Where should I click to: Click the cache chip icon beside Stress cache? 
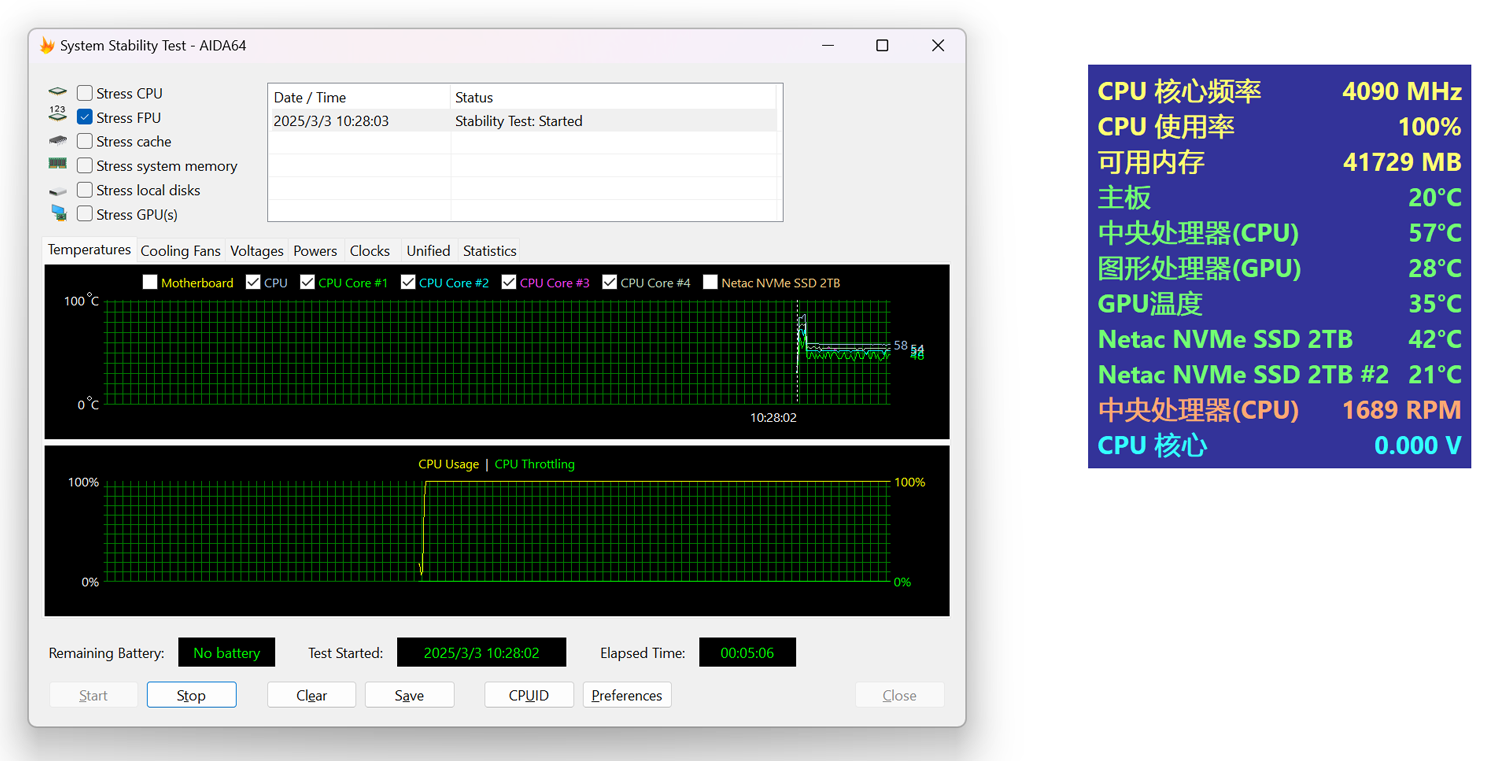[x=58, y=141]
